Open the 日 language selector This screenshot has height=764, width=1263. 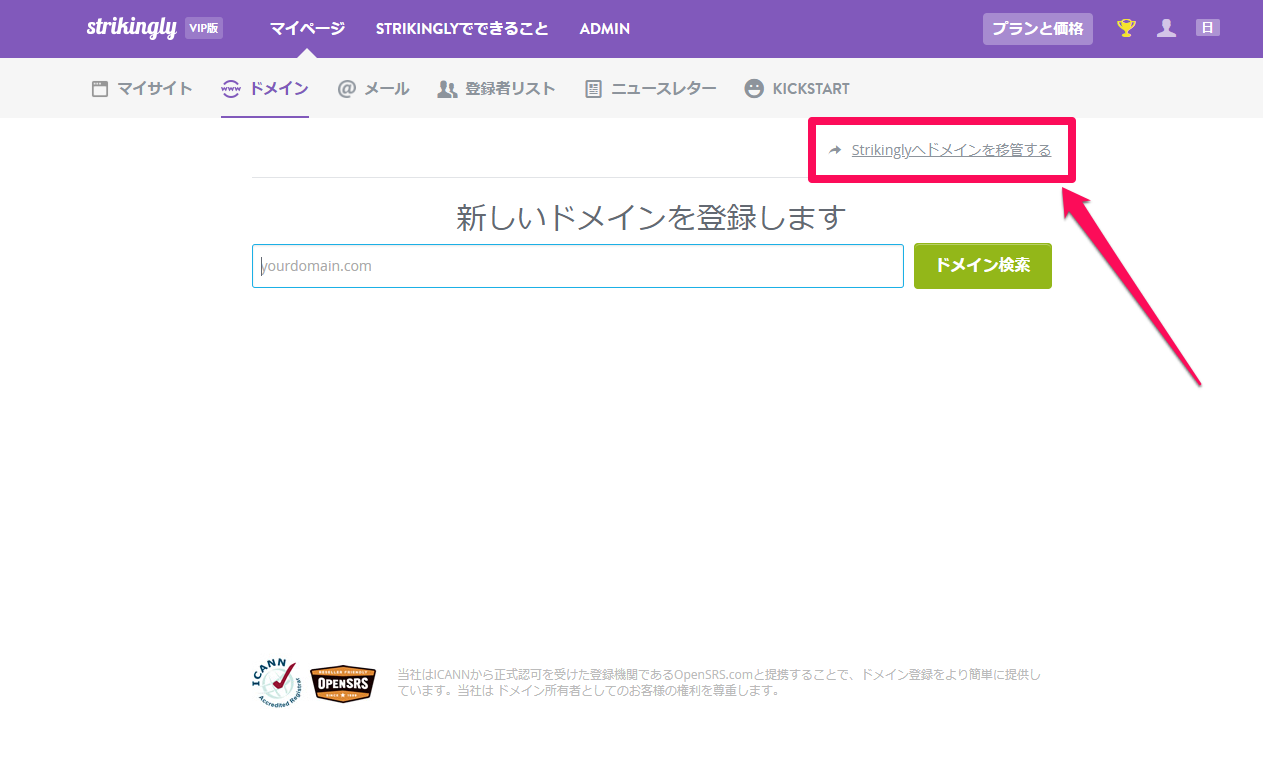coord(1207,28)
